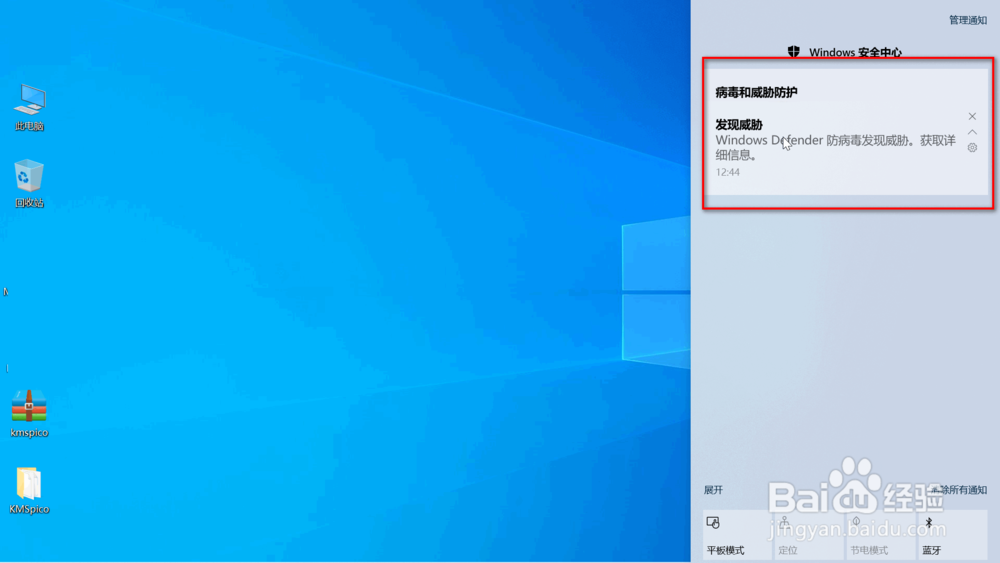The image size is (1000, 563).
Task: Toggle 定位 location quick action tile
Action: click(809, 535)
